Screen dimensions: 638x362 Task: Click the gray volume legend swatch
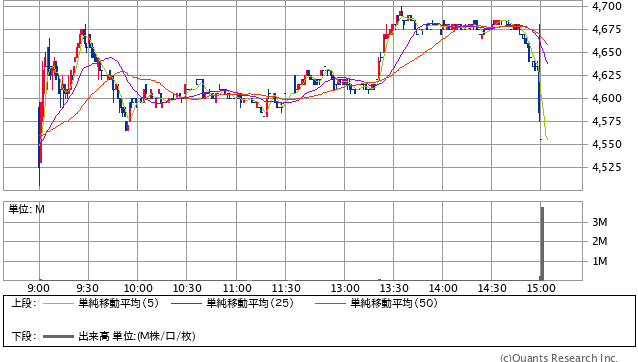tap(58, 336)
